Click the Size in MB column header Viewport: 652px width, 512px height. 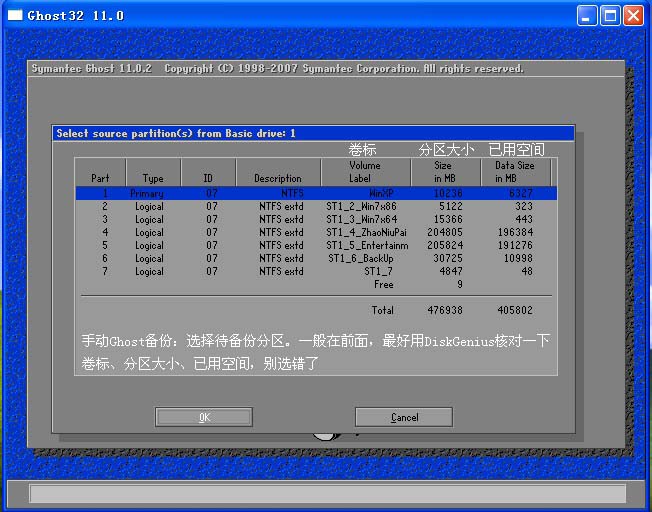(446, 172)
